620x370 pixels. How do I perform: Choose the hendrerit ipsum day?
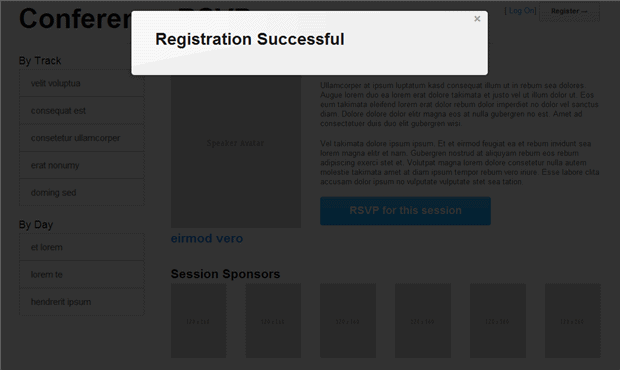point(81,302)
